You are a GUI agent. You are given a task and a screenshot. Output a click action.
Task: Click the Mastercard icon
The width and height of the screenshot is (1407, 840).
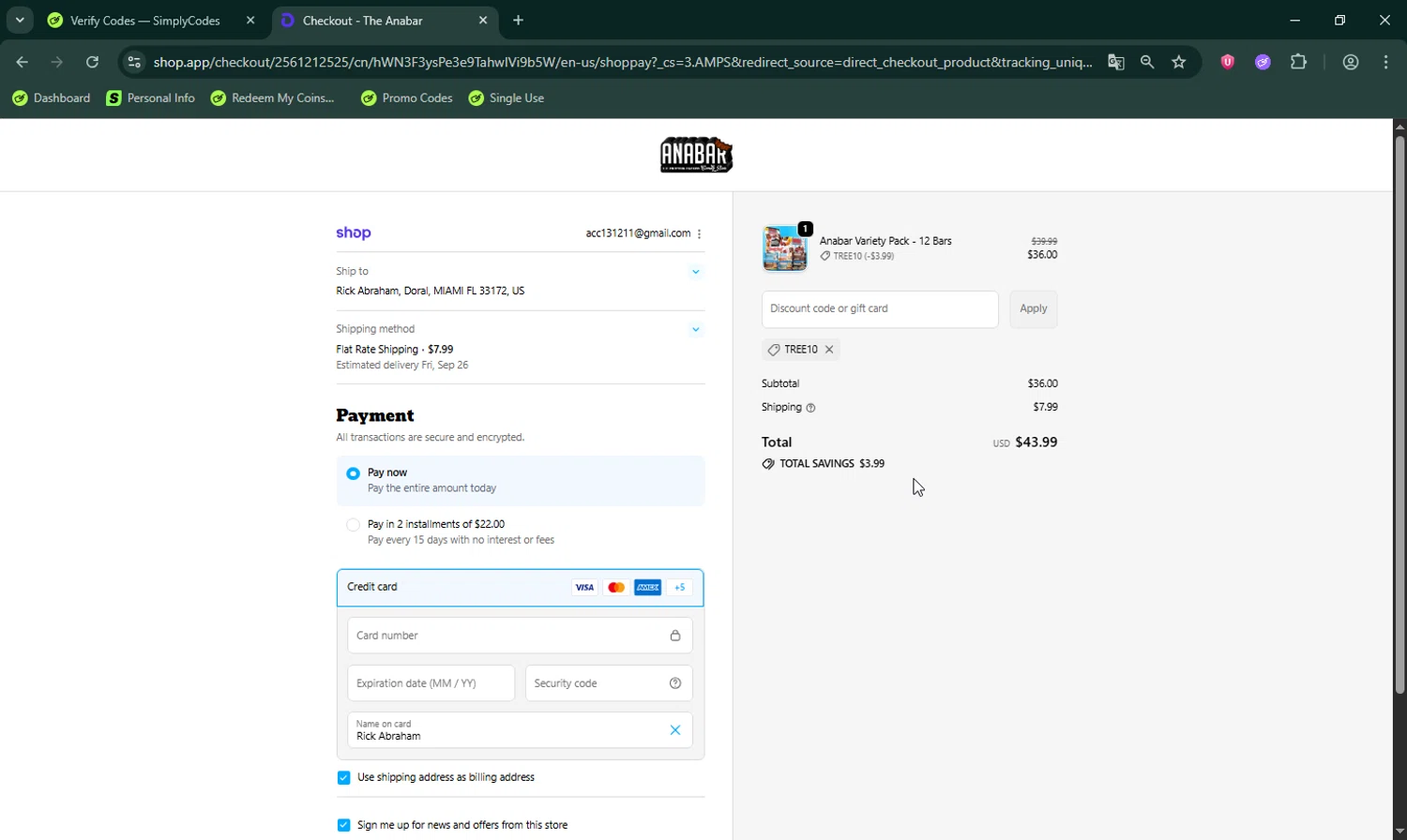616,588
